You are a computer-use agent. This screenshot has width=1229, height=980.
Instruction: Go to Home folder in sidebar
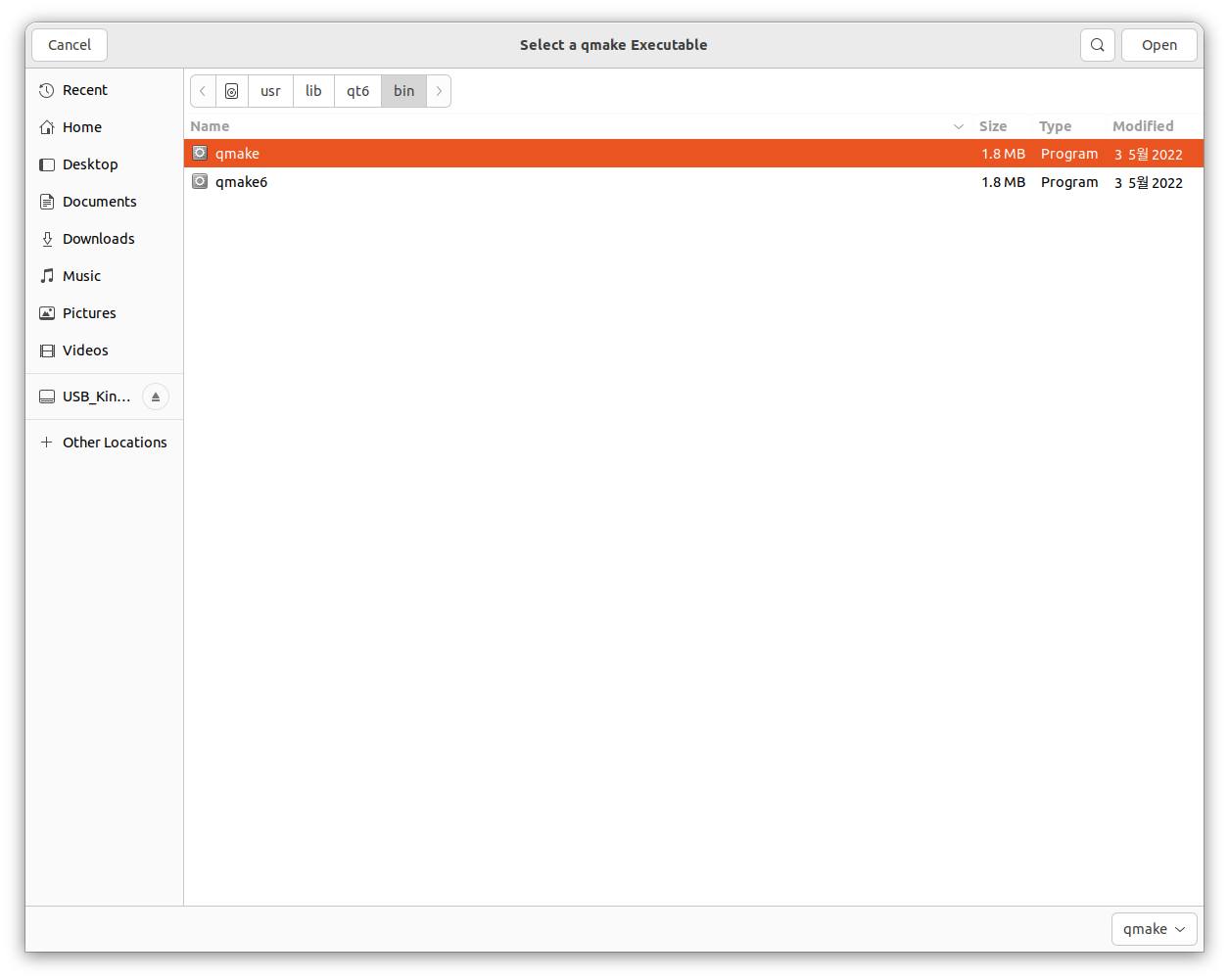click(104, 127)
